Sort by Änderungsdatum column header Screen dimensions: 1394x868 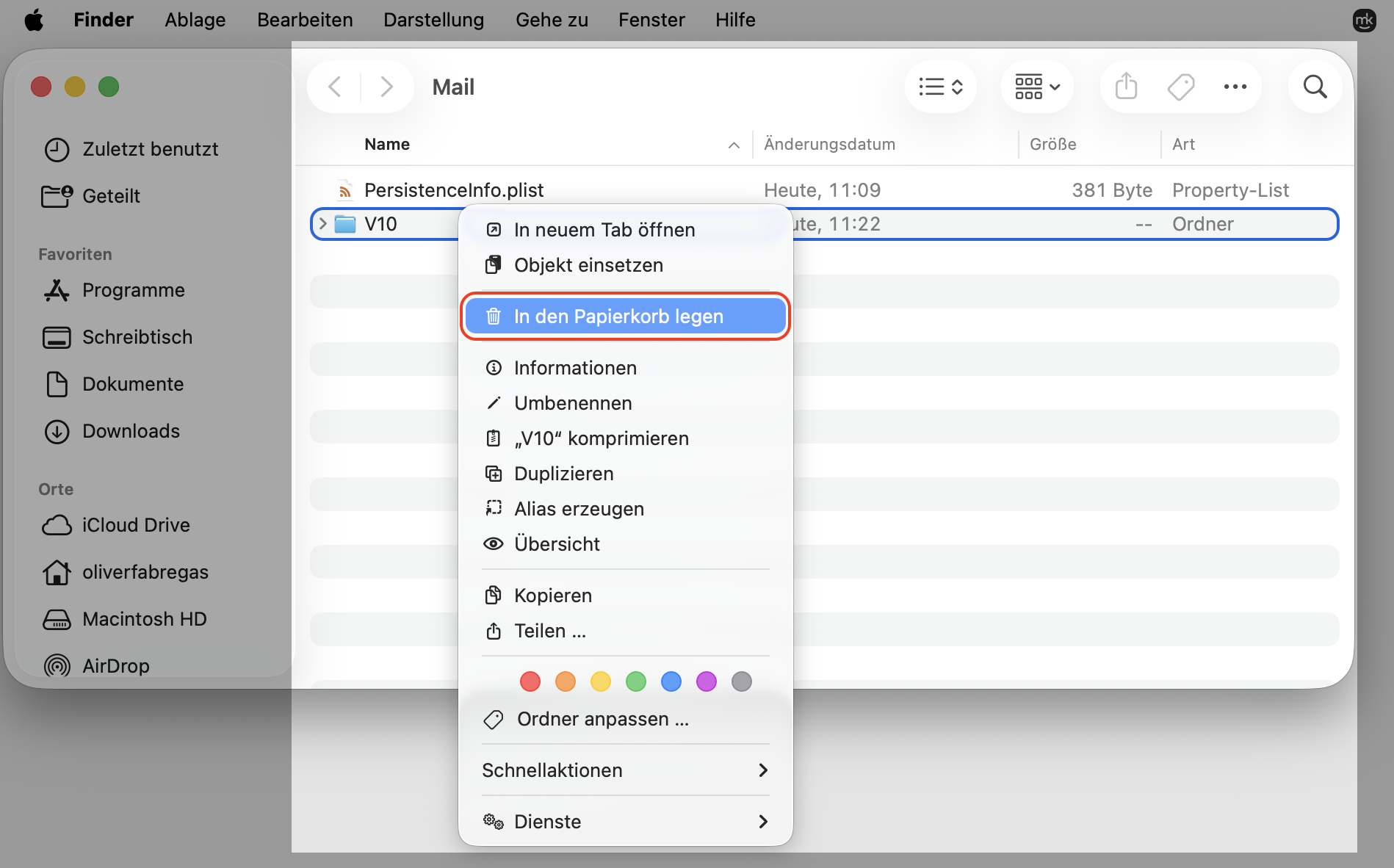[x=829, y=144]
